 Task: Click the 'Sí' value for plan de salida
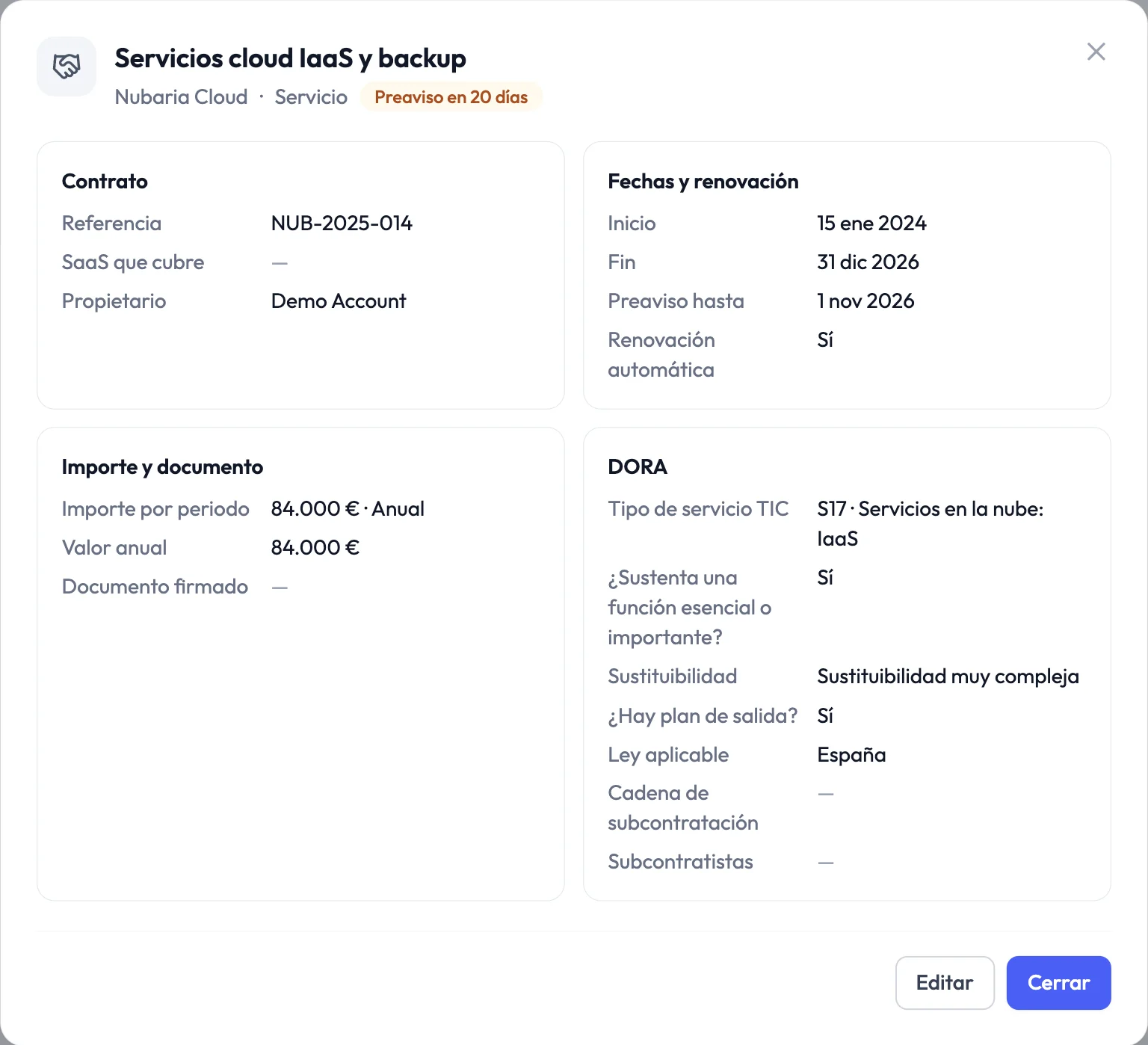point(825,716)
